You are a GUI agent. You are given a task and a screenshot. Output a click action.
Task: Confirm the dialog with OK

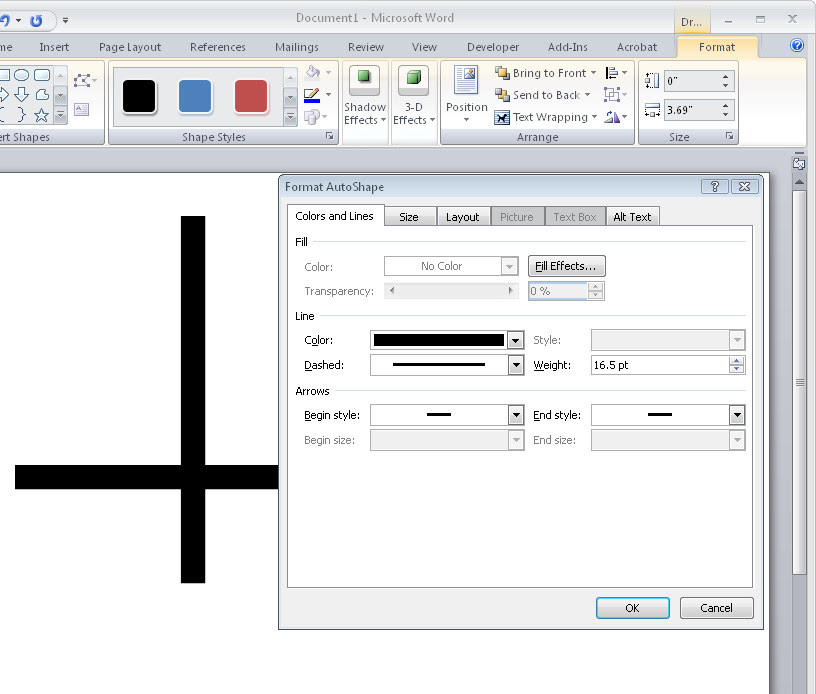632,608
